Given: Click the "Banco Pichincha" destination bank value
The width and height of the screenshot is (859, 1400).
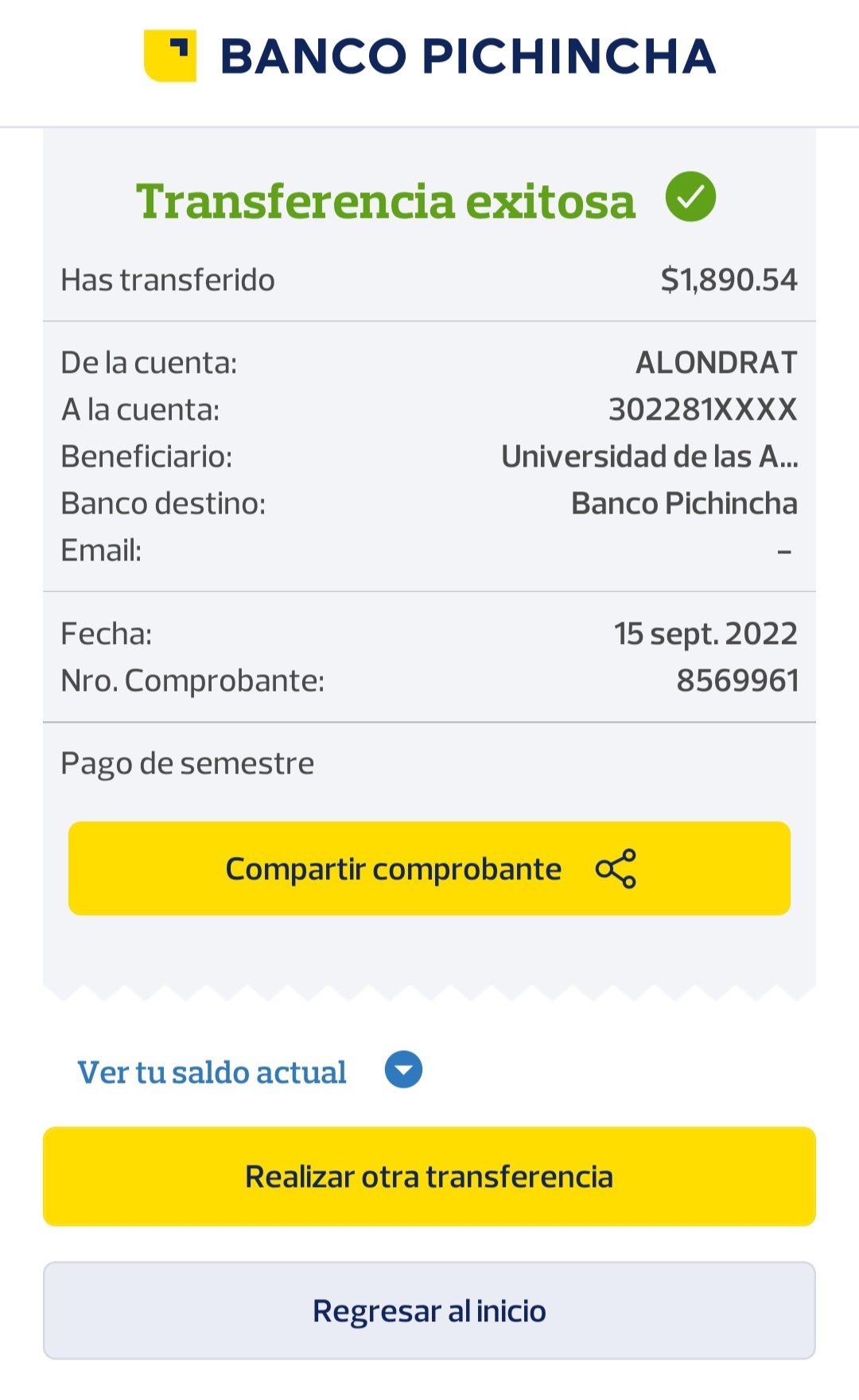Looking at the screenshot, I should [684, 503].
